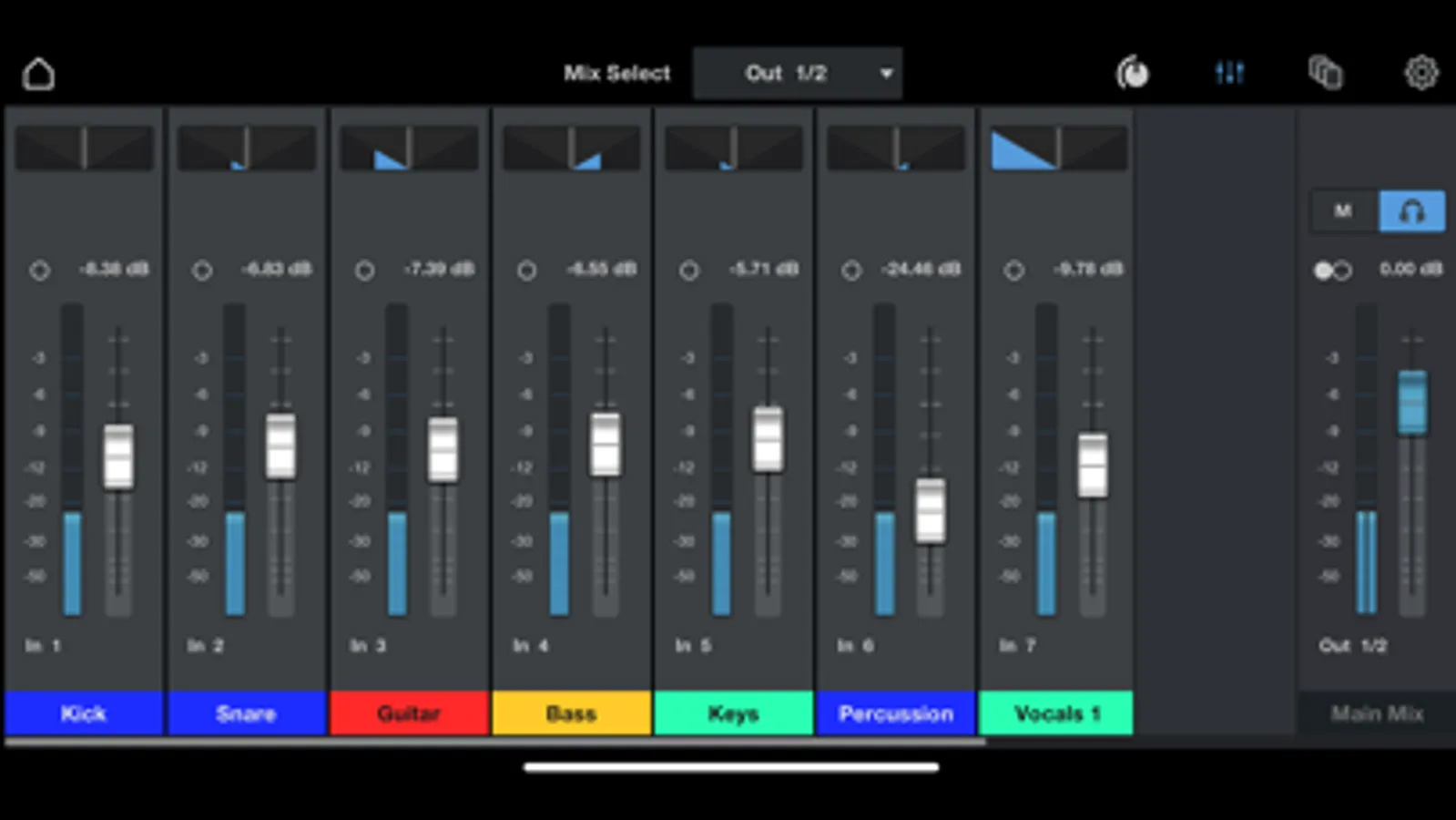Select the Percussion channel label
This screenshot has width=1456, height=820.
[896, 713]
